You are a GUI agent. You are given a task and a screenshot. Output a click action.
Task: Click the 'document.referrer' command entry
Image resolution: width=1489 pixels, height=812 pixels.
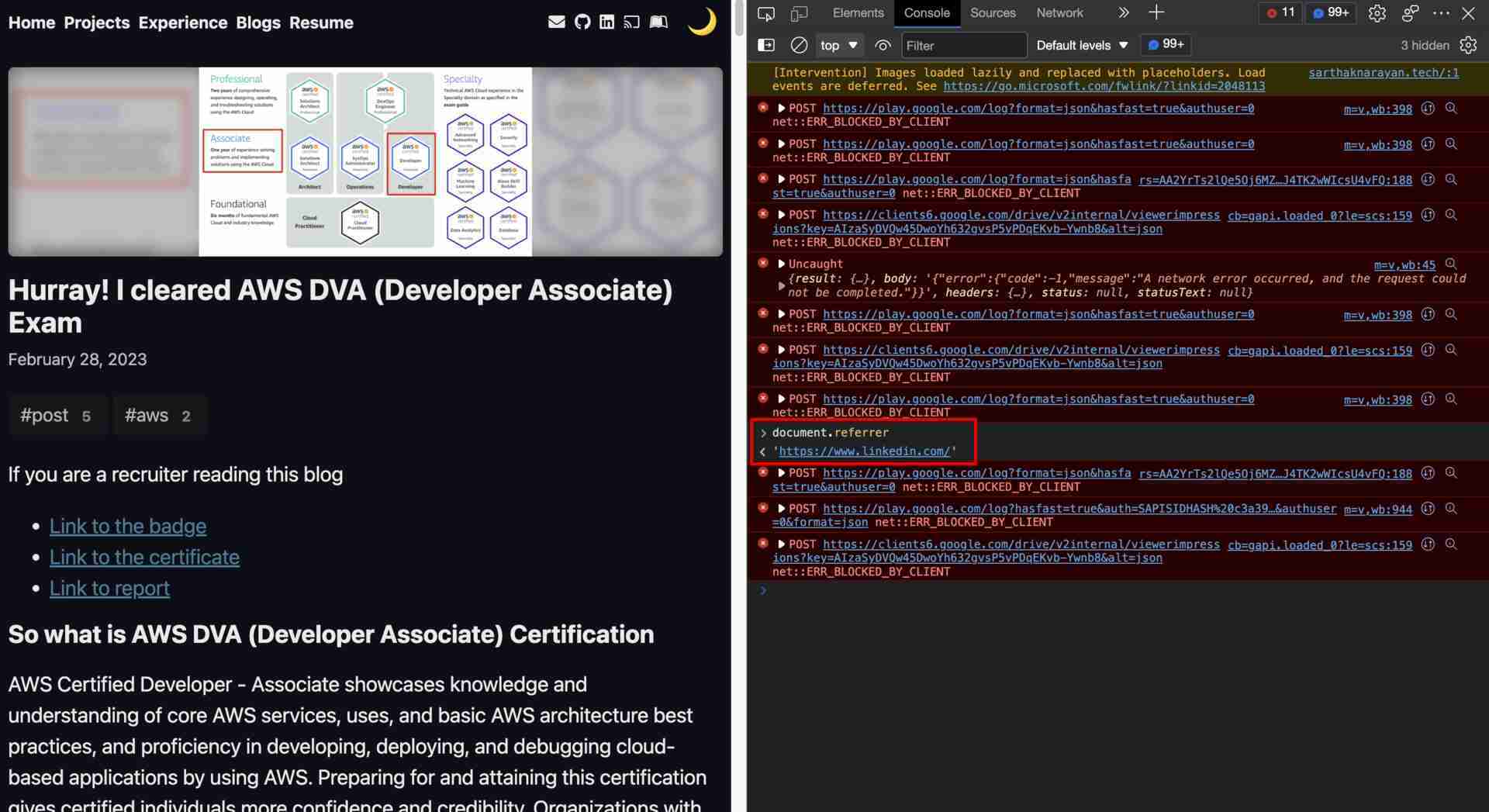831,433
